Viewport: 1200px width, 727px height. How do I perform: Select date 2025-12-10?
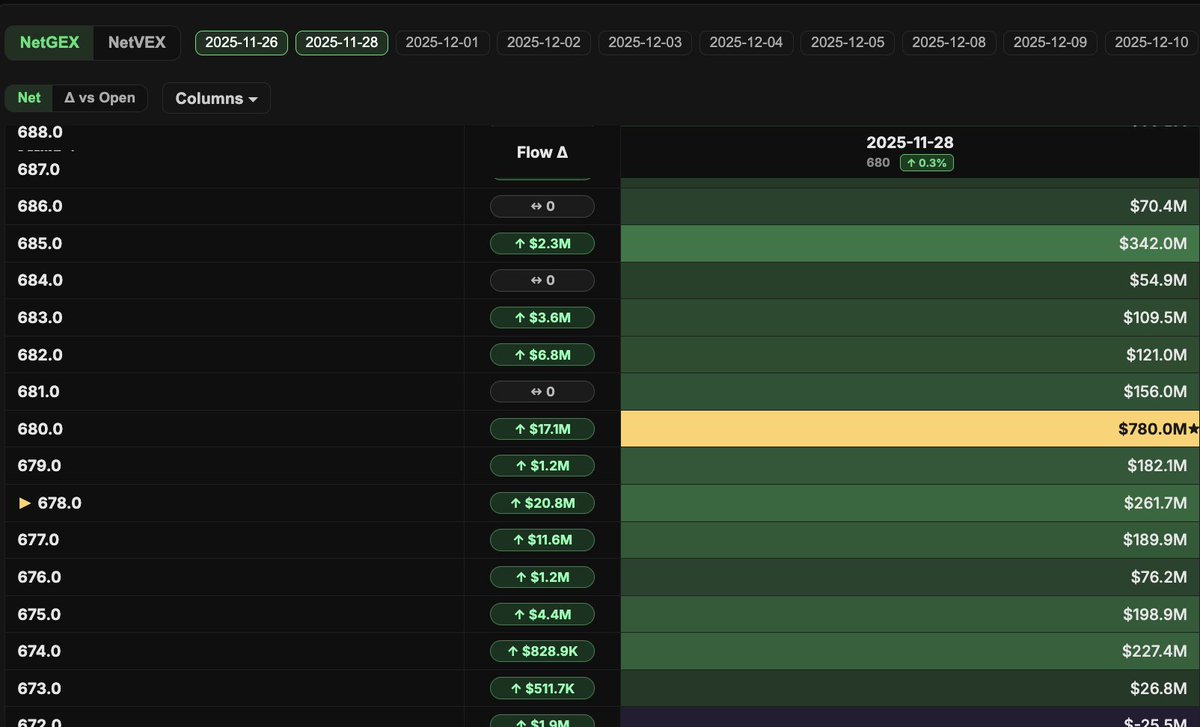[x=1151, y=43]
